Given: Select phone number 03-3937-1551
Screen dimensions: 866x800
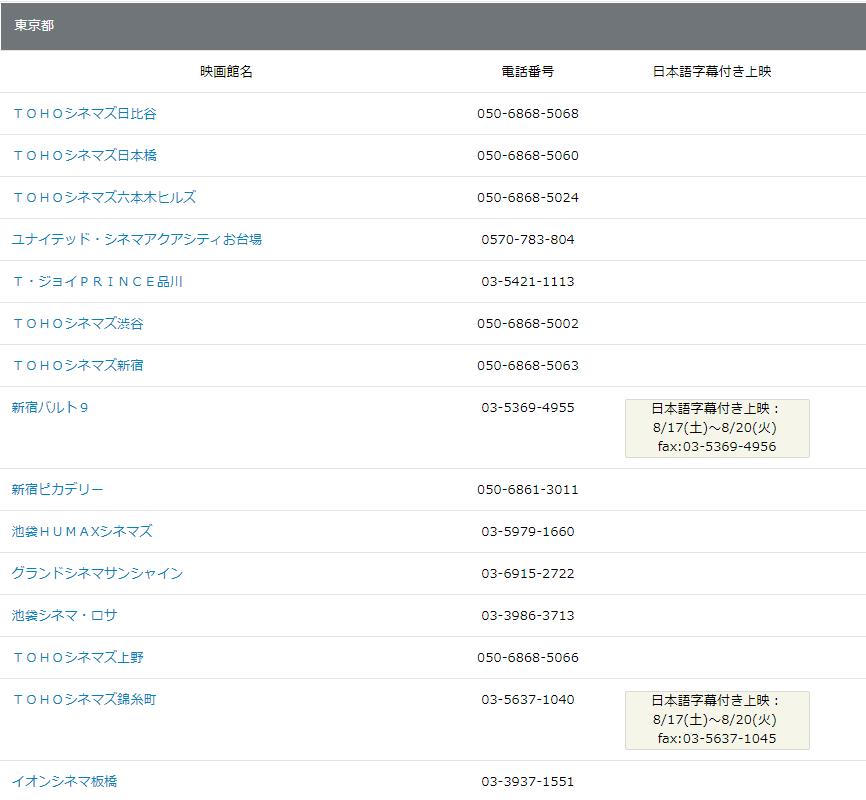Looking at the screenshot, I should pyautogui.click(x=527, y=781).
